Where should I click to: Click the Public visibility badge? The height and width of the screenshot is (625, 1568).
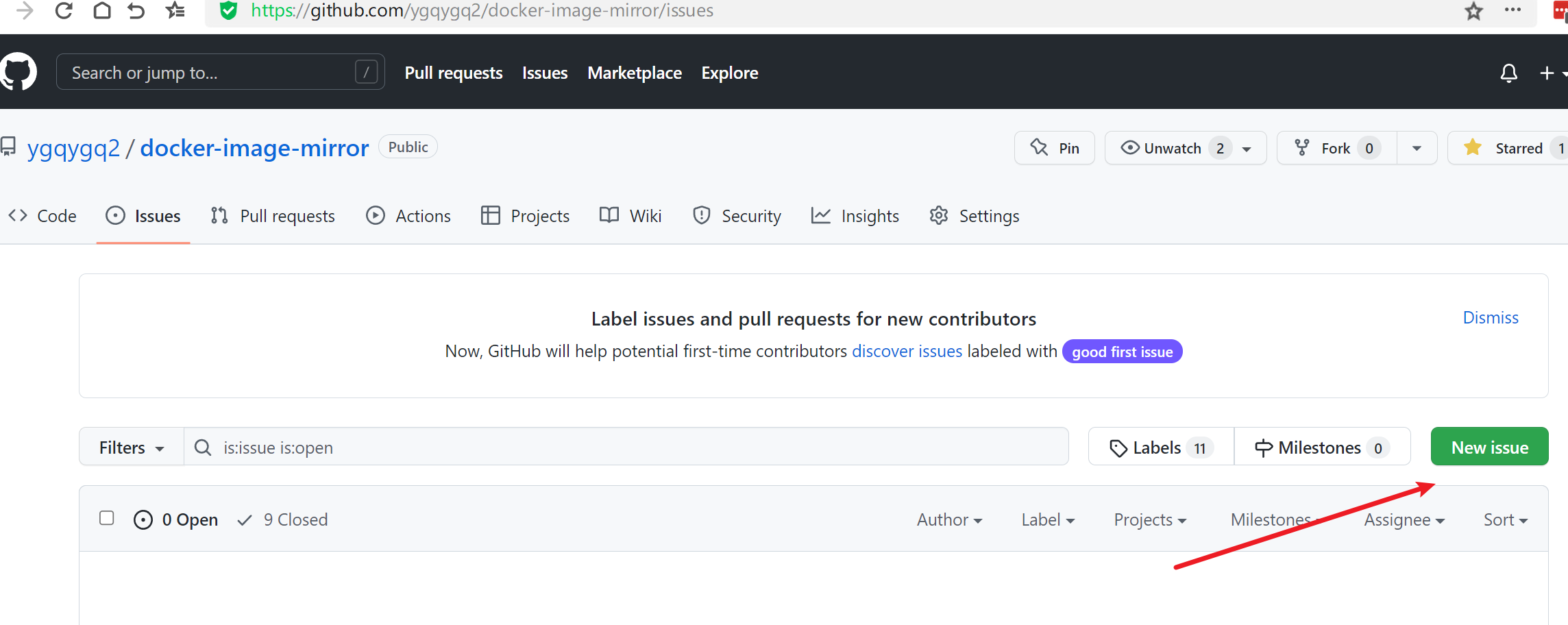408,147
